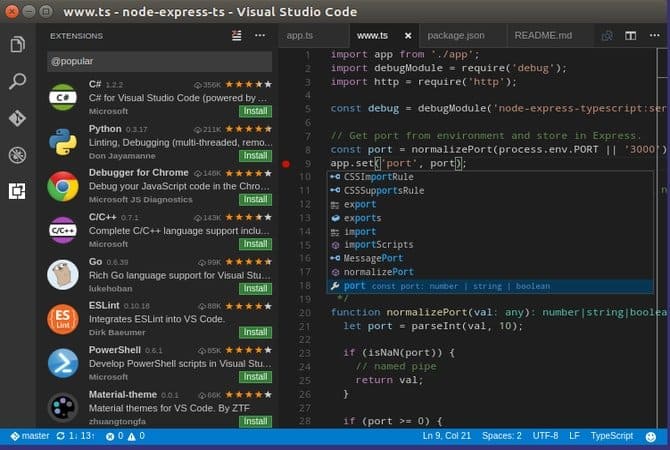Click open changes icon in editor toolbar

pos(607,36)
